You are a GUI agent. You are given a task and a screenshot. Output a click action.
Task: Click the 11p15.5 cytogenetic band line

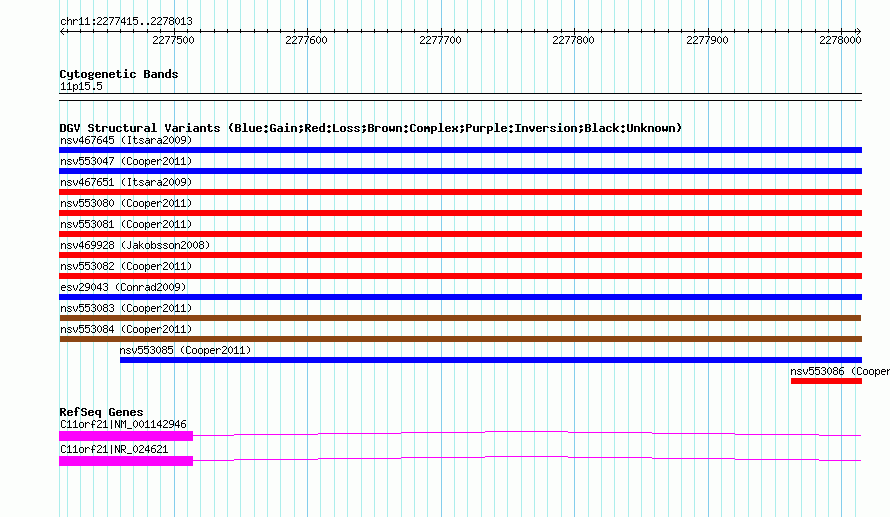460,97
